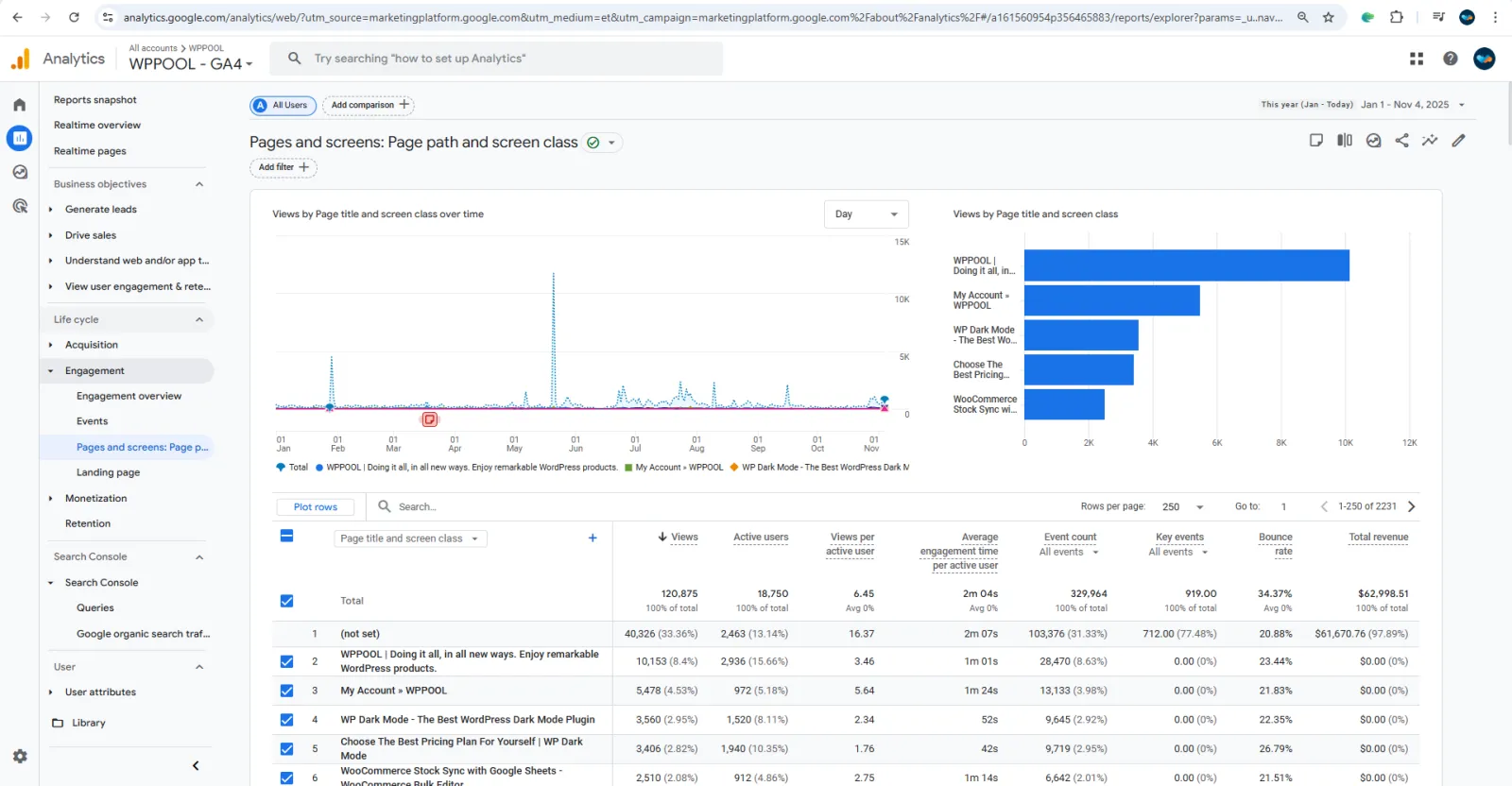This screenshot has width=1512, height=786.
Task: Collapse the Business objectives section
Action: (199, 184)
